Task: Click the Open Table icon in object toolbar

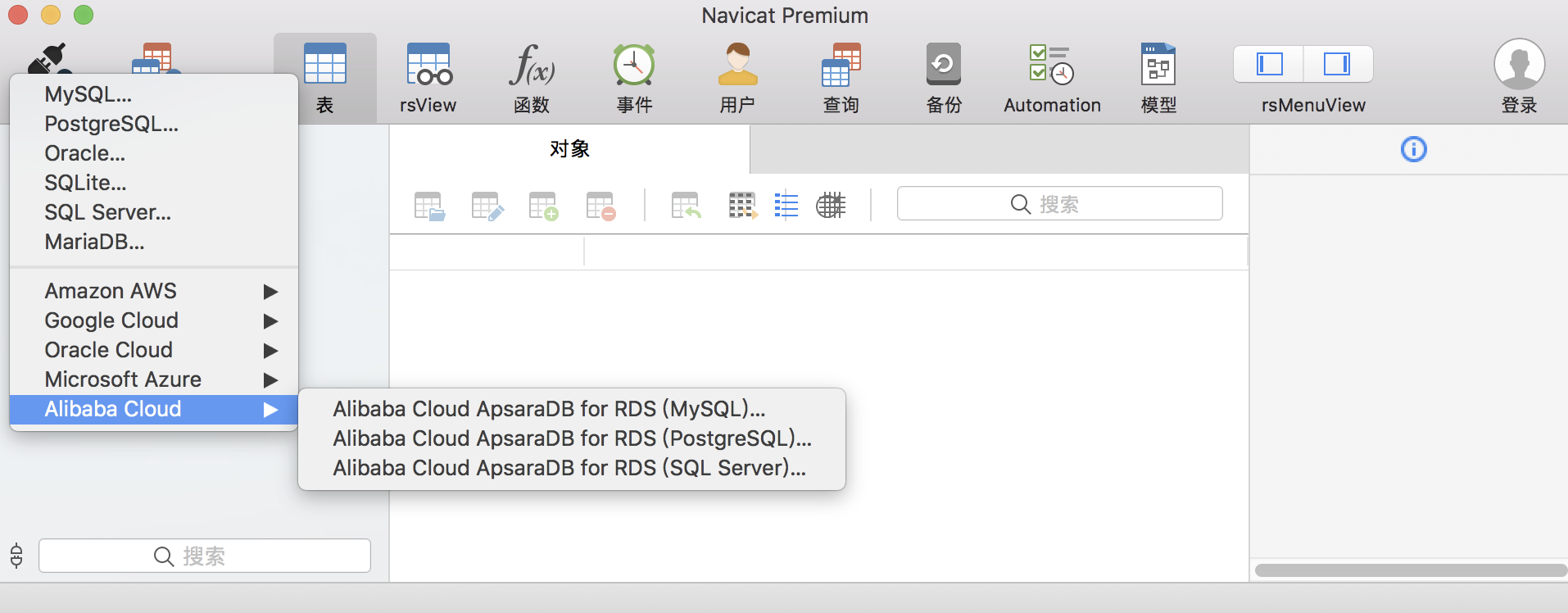Action: [430, 206]
